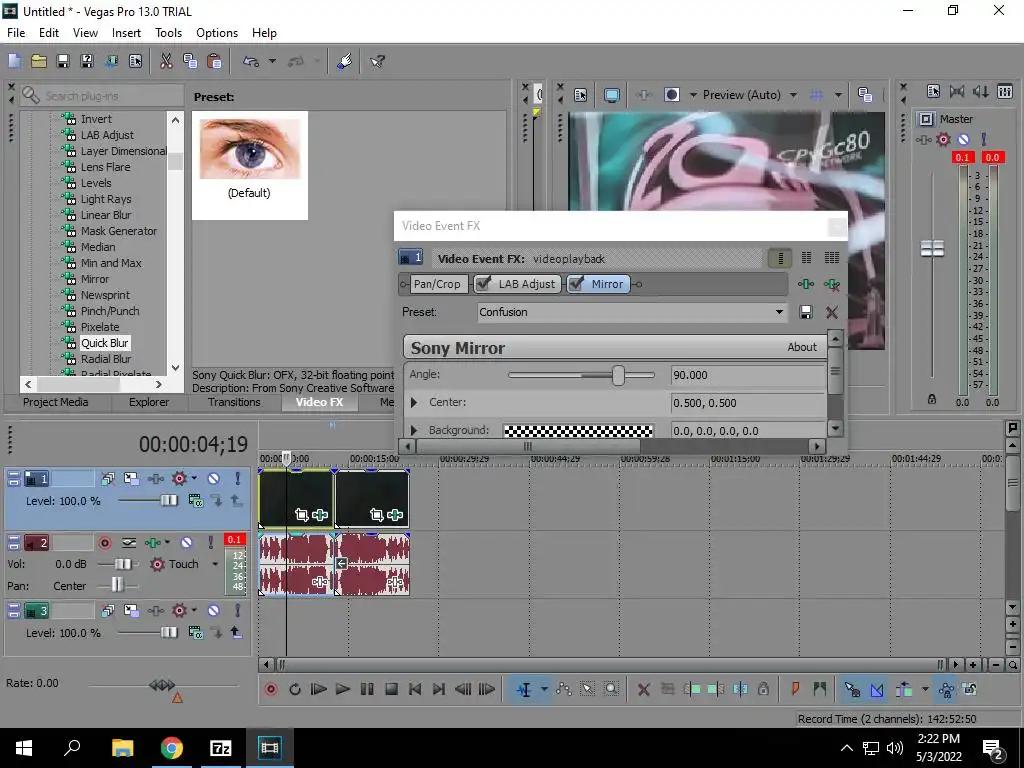Click Copy Snapshot to Clipboard icon in preview
Viewport: 1024px width, 768px height.
pos(865,95)
